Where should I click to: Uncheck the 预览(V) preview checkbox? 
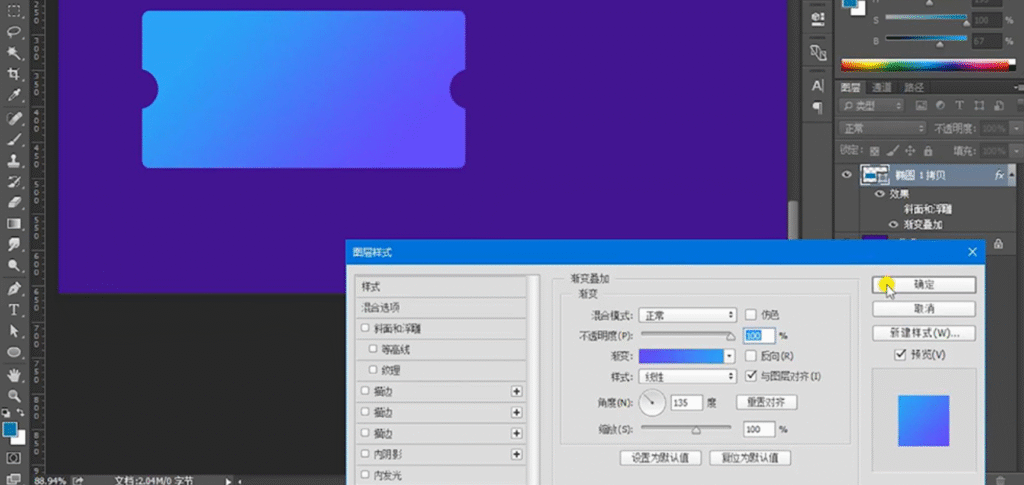click(901, 354)
